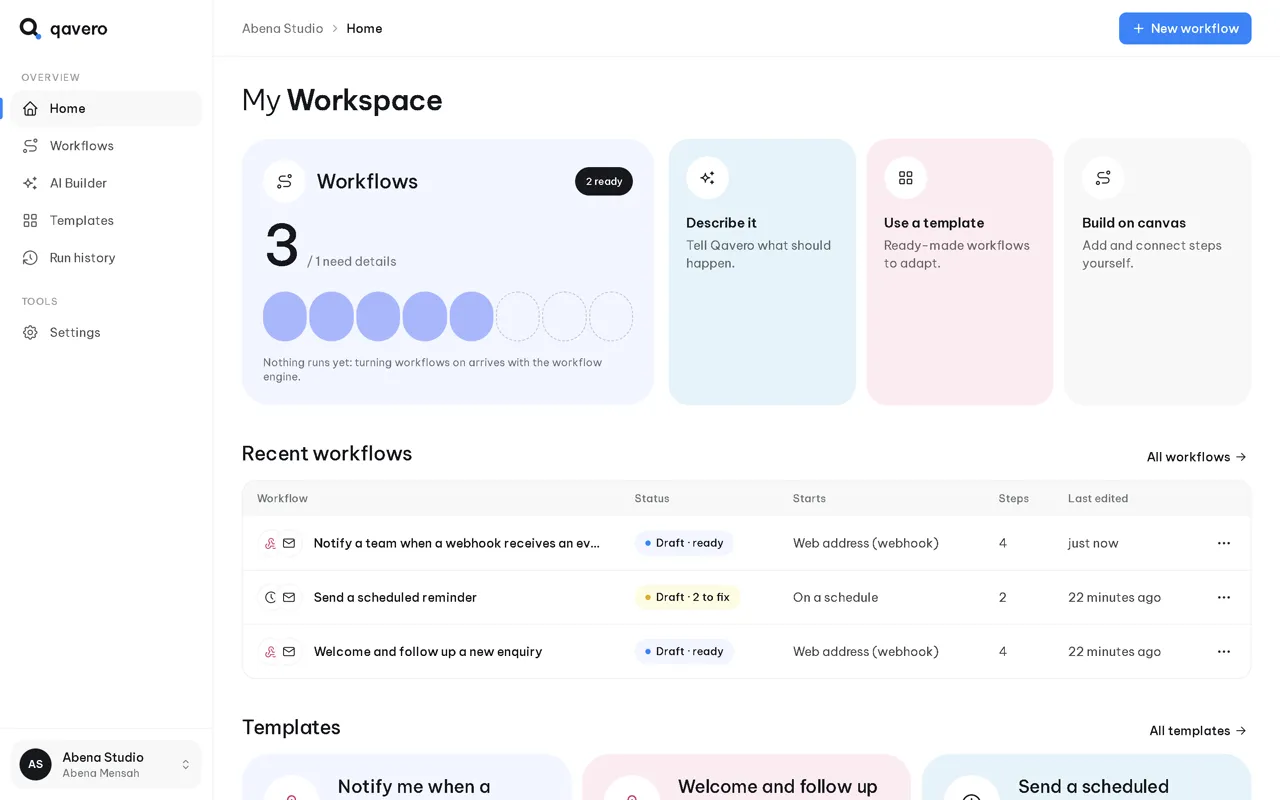Click the mail icon on Notify a team row
This screenshot has width=1280, height=800.
pyautogui.click(x=289, y=543)
